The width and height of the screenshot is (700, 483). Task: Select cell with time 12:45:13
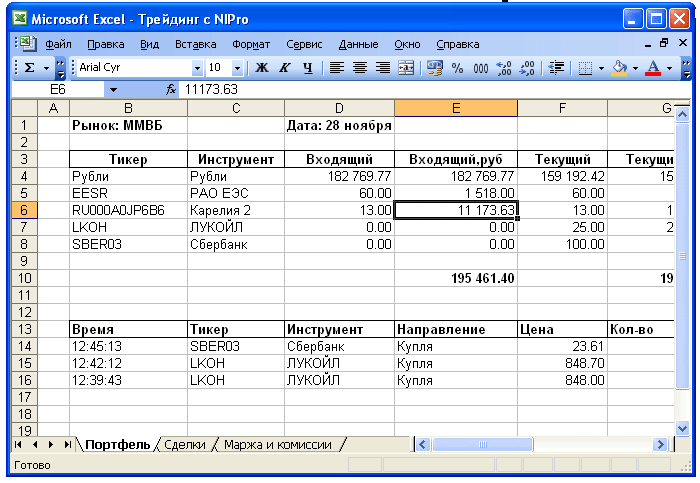tap(129, 346)
